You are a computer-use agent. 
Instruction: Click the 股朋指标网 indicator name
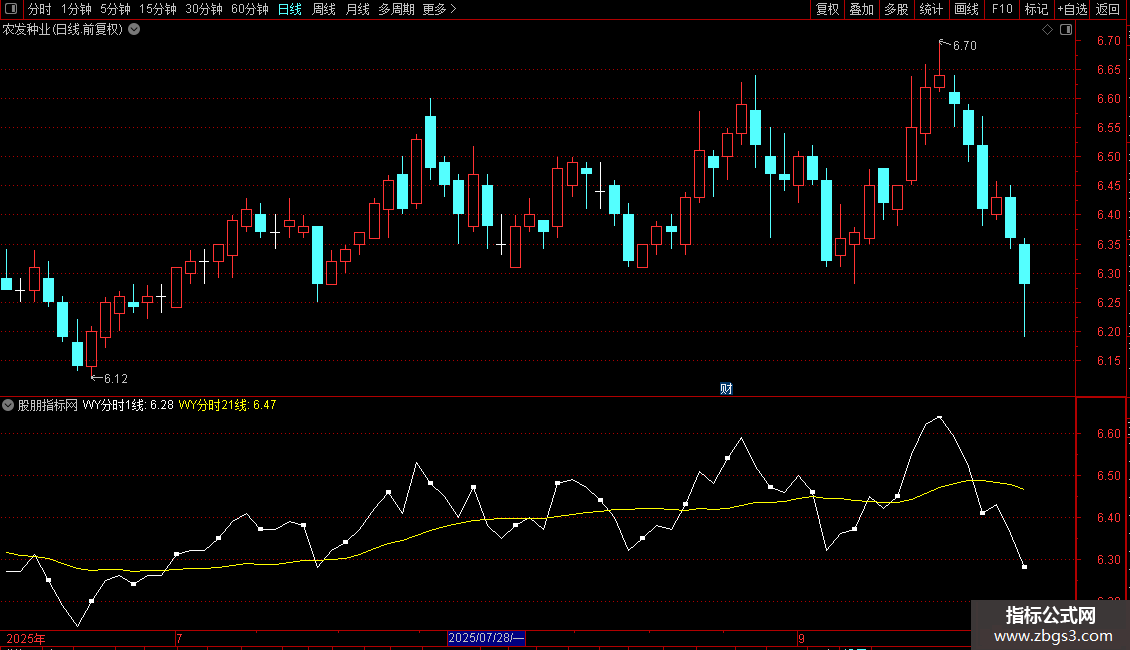(x=48, y=405)
